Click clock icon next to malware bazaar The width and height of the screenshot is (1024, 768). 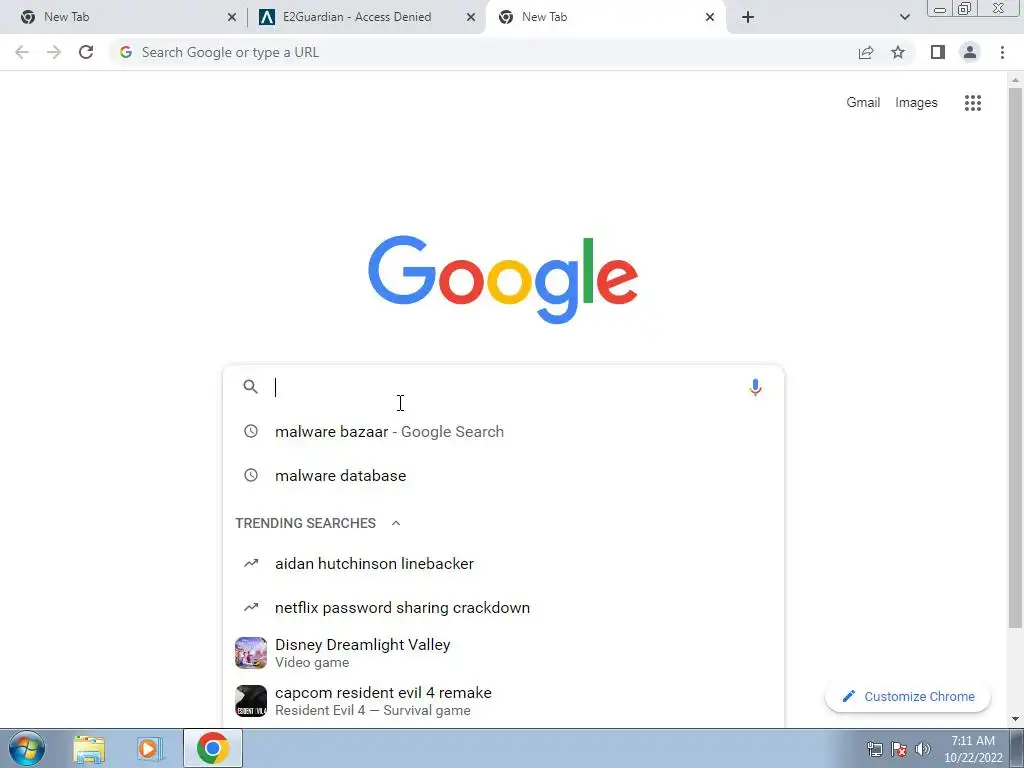pos(251,431)
